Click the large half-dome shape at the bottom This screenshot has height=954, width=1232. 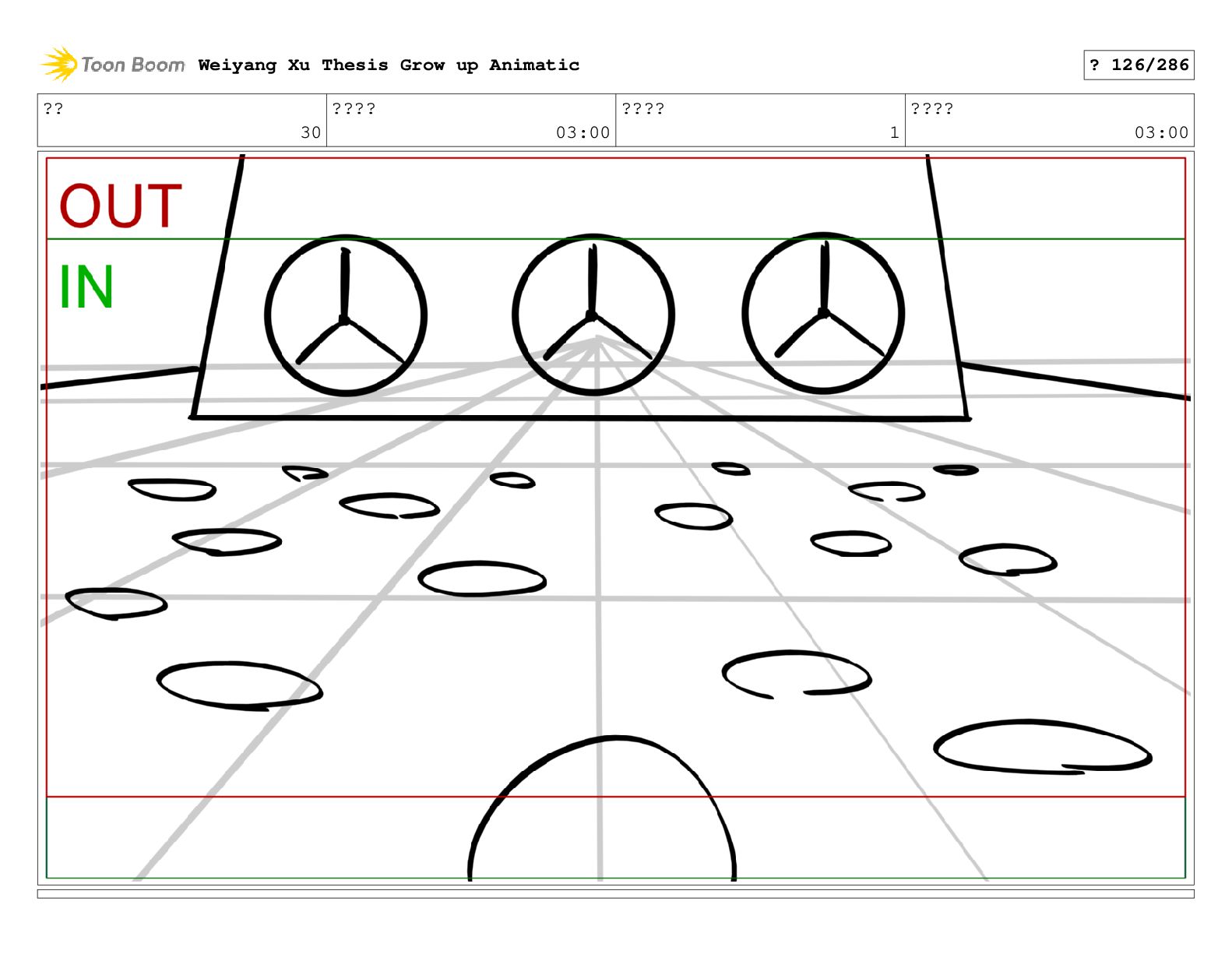[x=602, y=808]
